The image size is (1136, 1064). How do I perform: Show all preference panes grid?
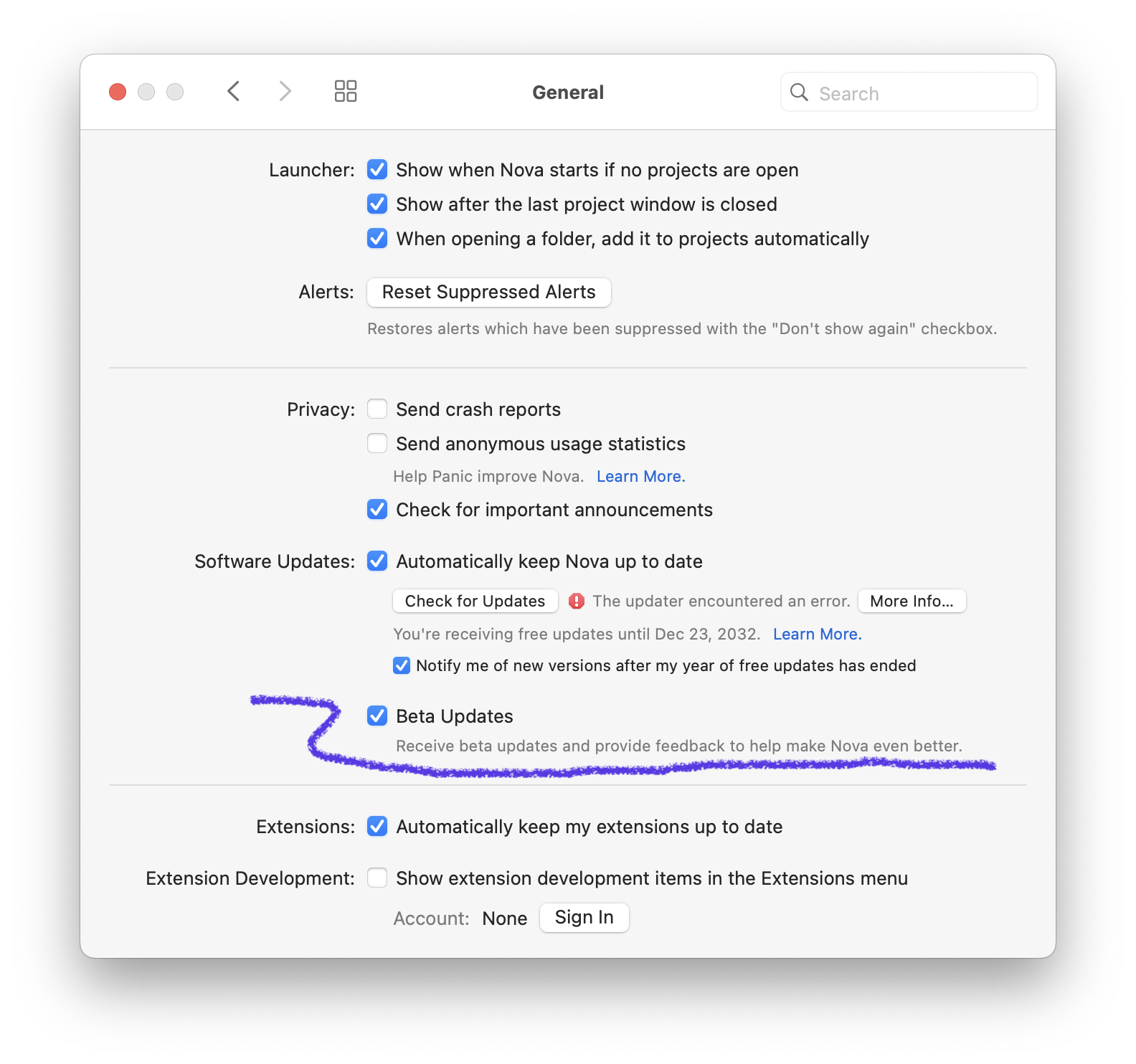346,92
